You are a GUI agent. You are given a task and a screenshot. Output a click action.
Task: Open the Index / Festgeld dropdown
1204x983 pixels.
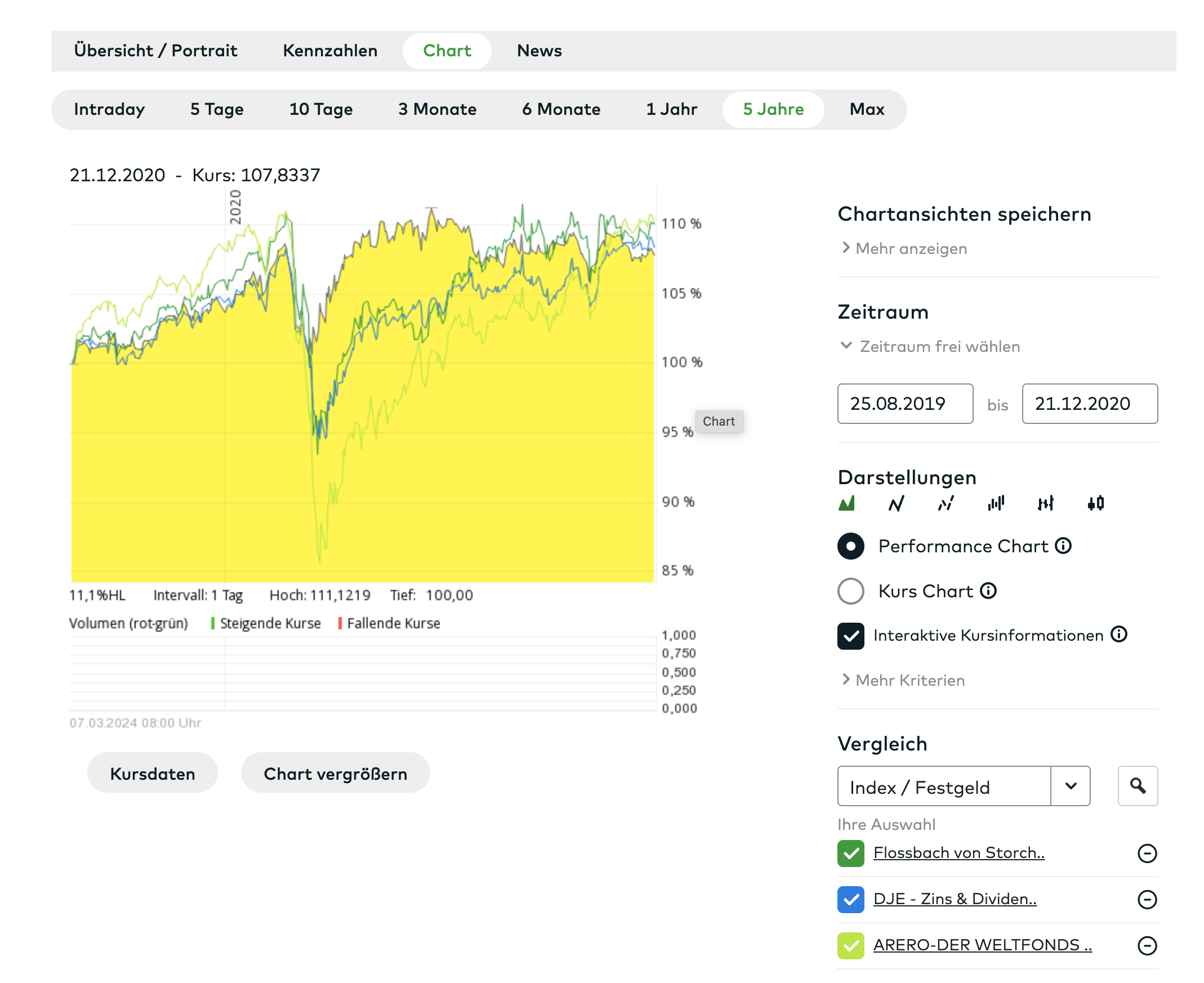(x=1071, y=786)
